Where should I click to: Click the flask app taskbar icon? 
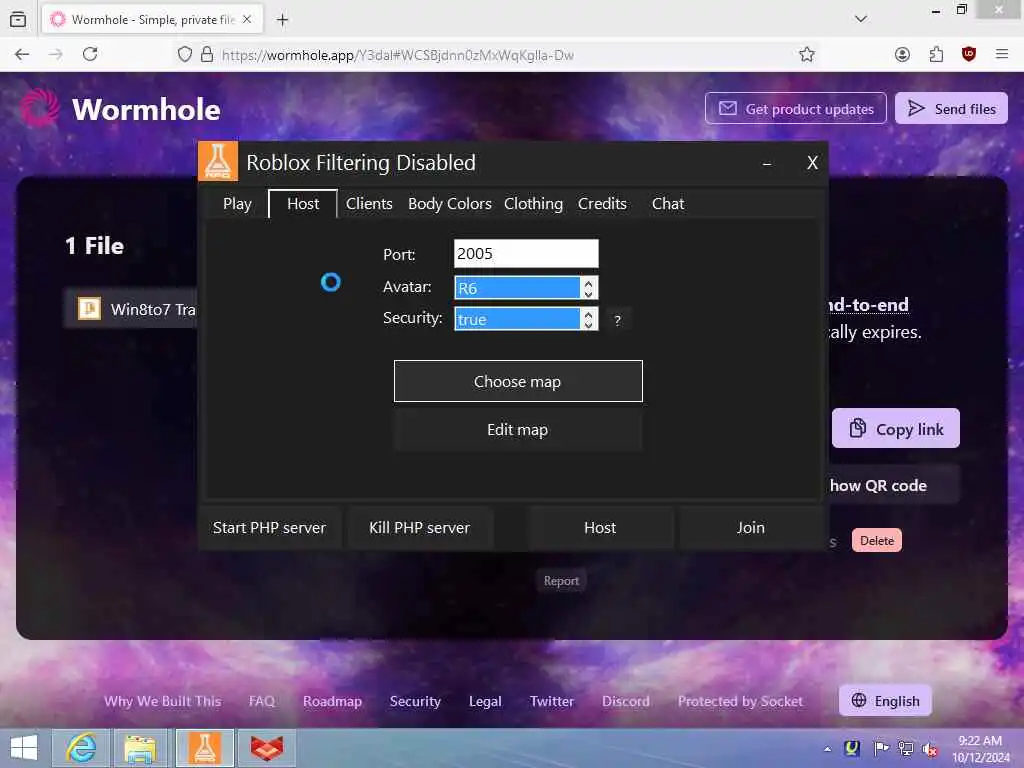click(x=204, y=748)
